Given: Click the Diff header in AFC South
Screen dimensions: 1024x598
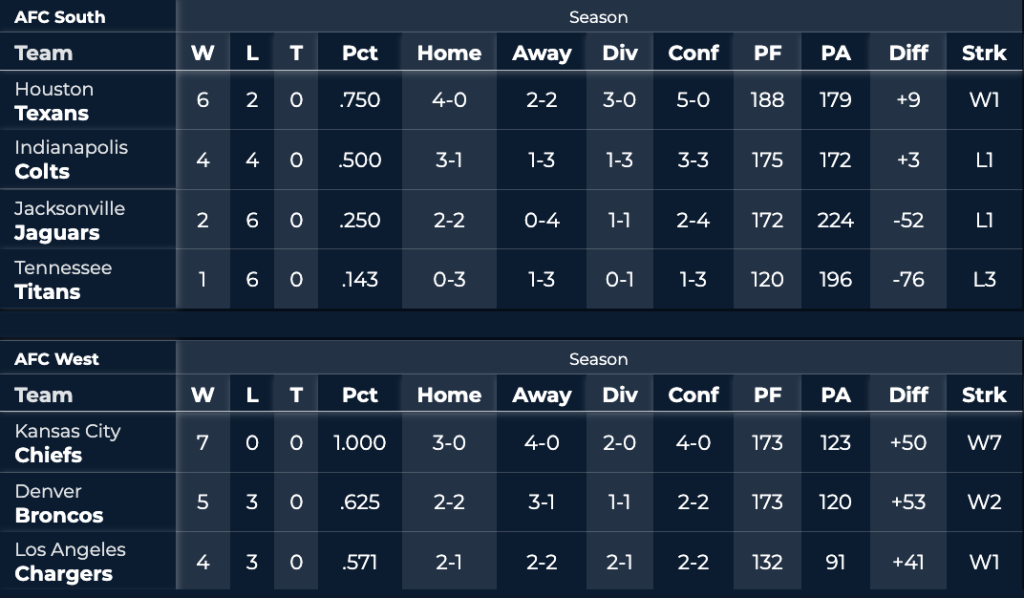Looking at the screenshot, I should 908,53.
